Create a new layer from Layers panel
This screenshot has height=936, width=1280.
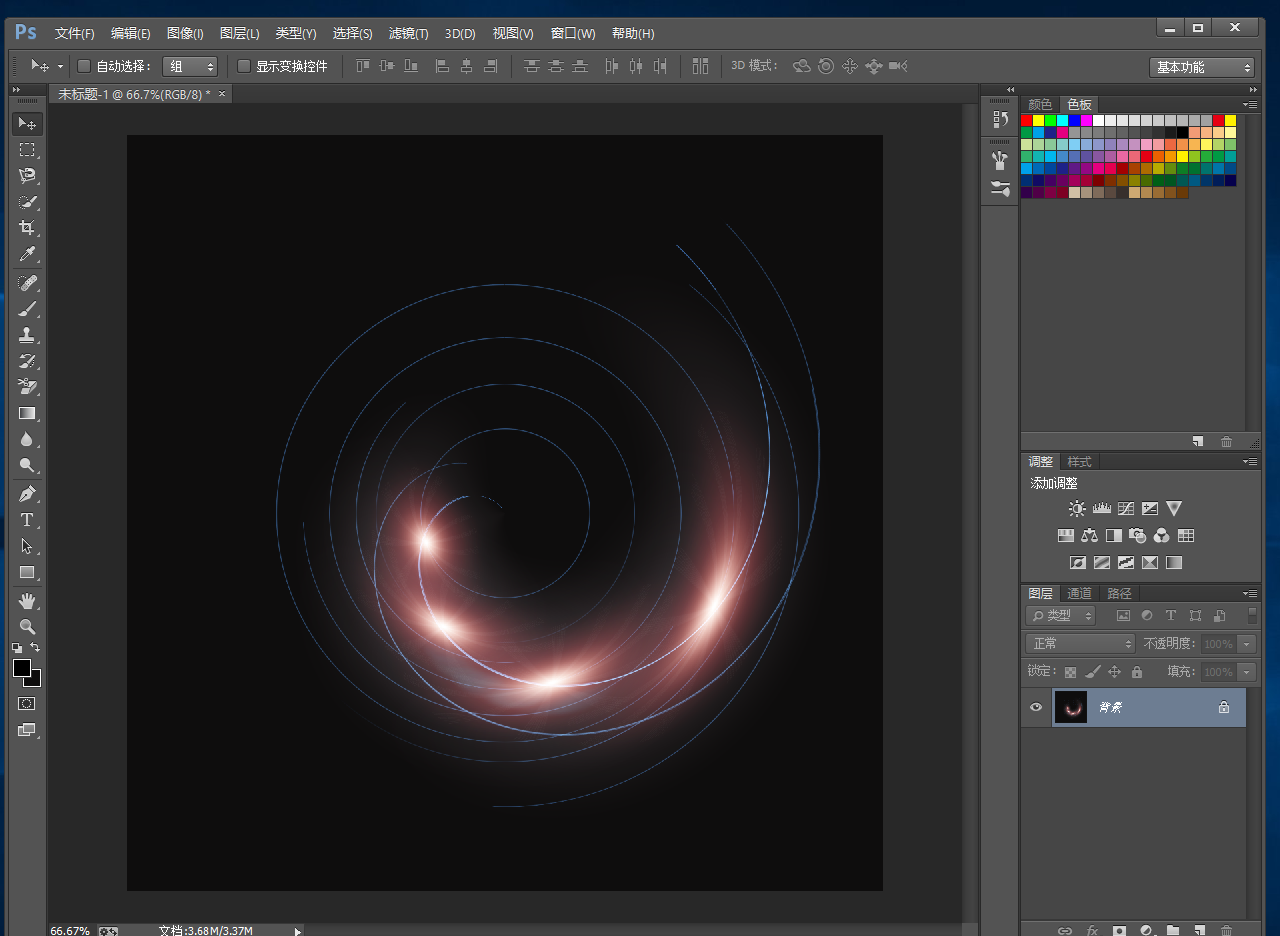1200,930
